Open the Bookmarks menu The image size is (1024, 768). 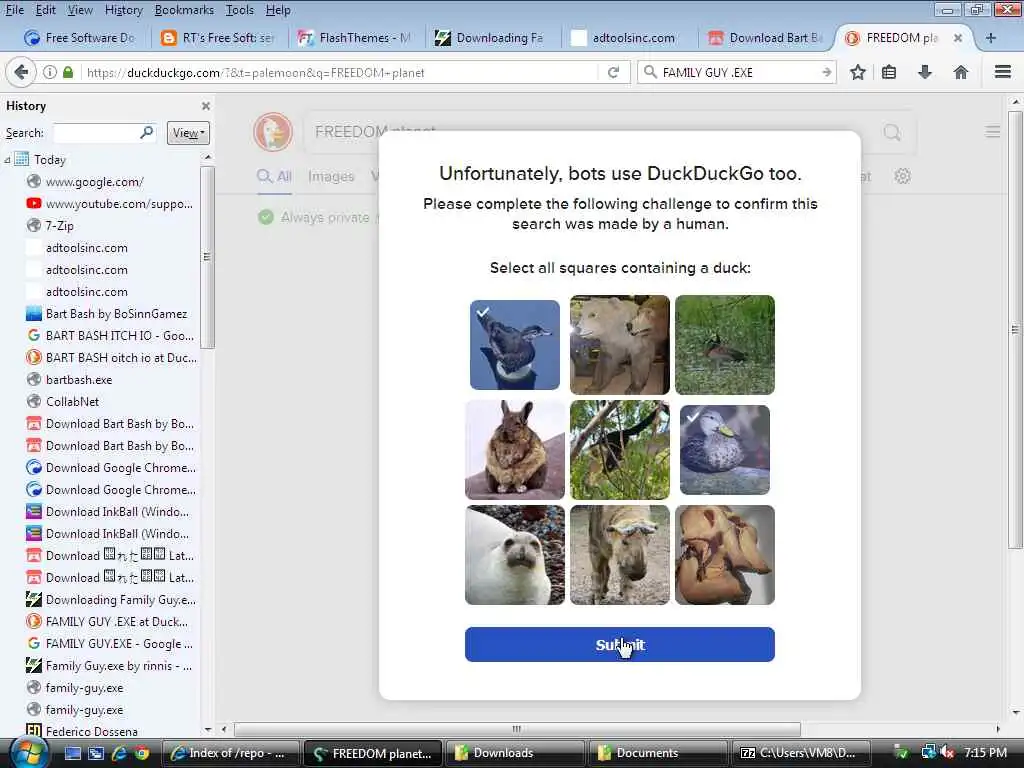click(x=184, y=10)
